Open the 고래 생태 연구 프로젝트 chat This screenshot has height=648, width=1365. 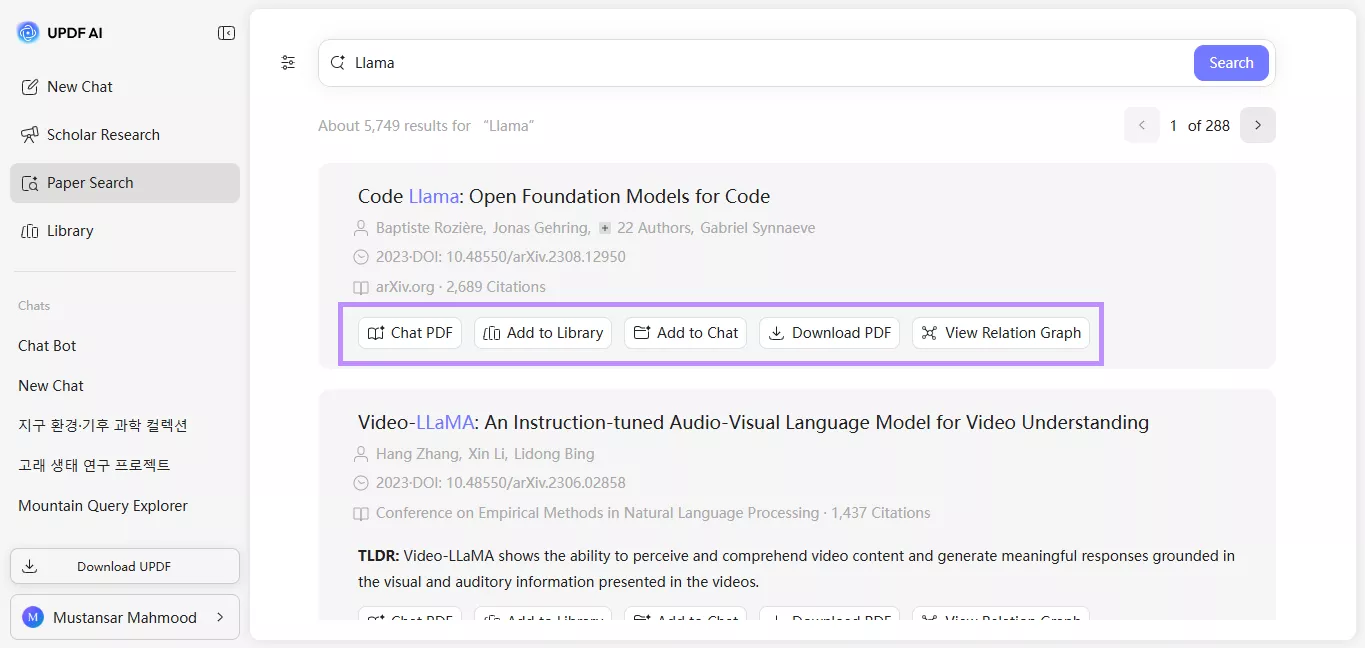94,466
